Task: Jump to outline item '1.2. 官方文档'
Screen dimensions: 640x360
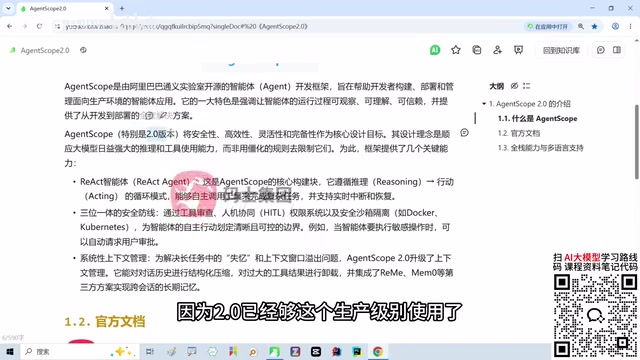Action: tap(519, 133)
